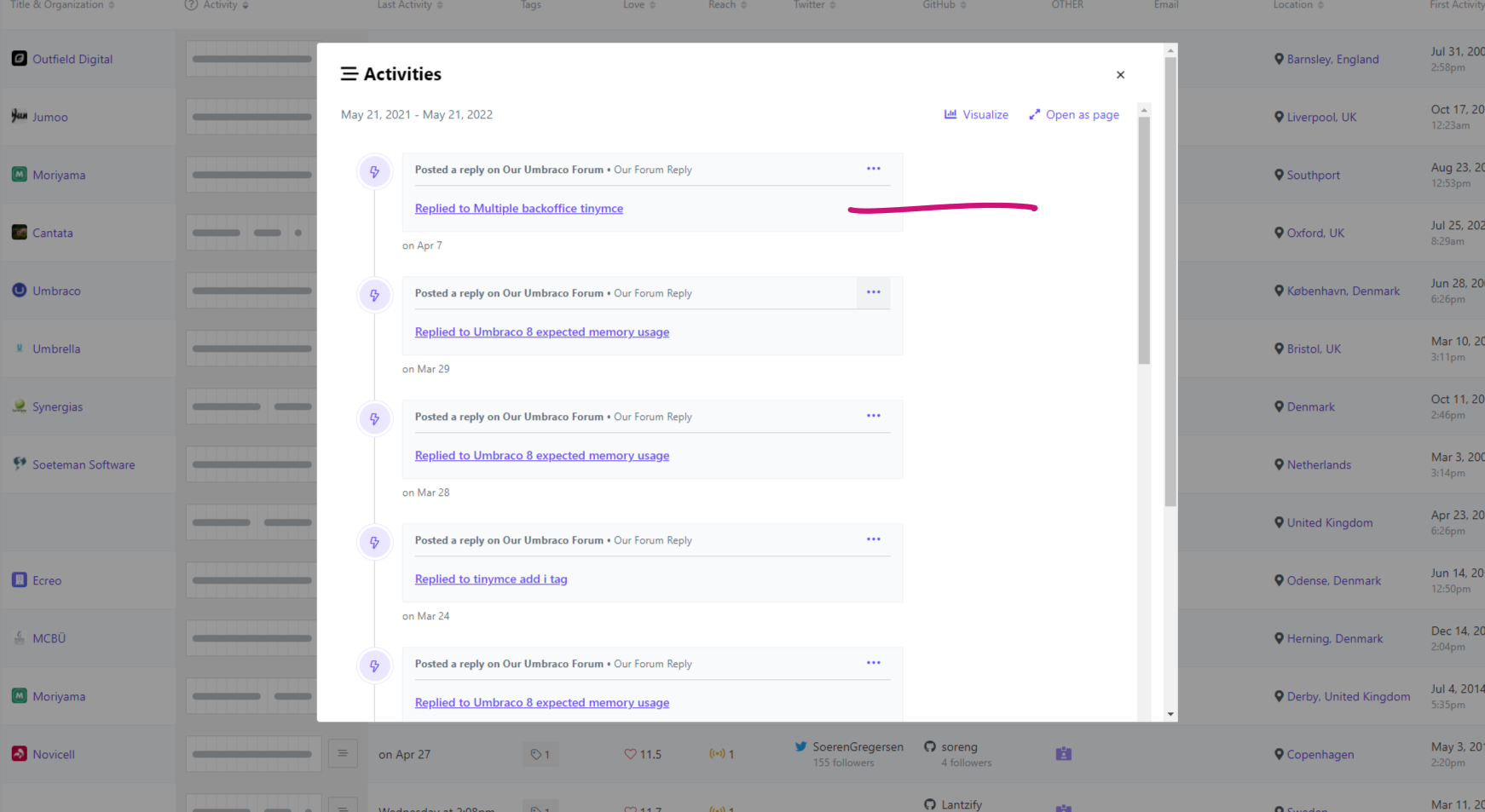The image size is (1485, 812).
Task: Click map pin icon beside Oxford, UK
Action: pyautogui.click(x=1279, y=233)
